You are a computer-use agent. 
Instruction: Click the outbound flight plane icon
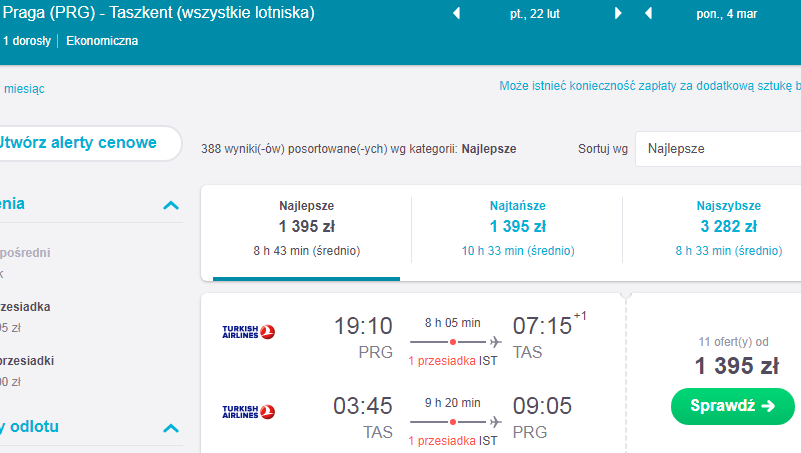(x=495, y=342)
